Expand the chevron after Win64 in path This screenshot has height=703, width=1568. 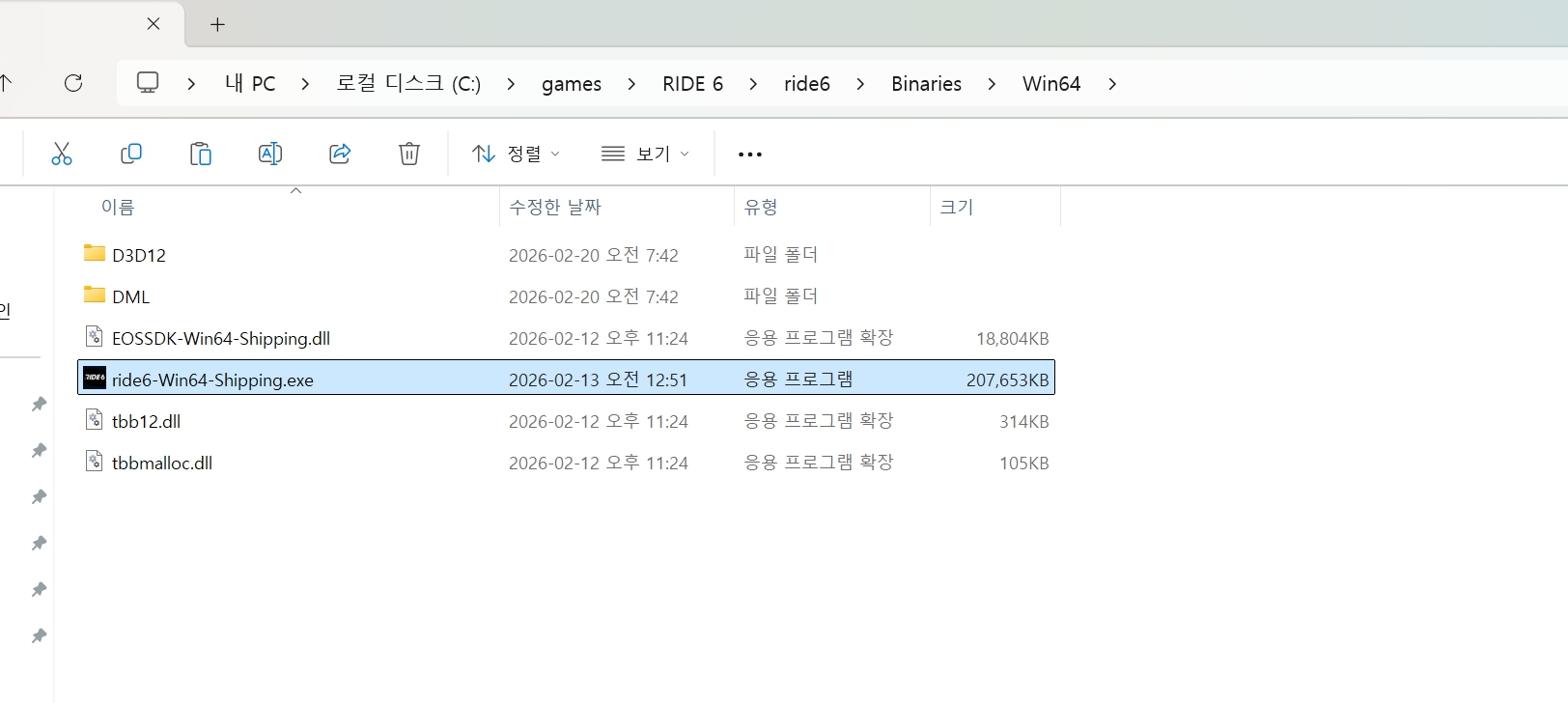pyautogui.click(x=1112, y=84)
